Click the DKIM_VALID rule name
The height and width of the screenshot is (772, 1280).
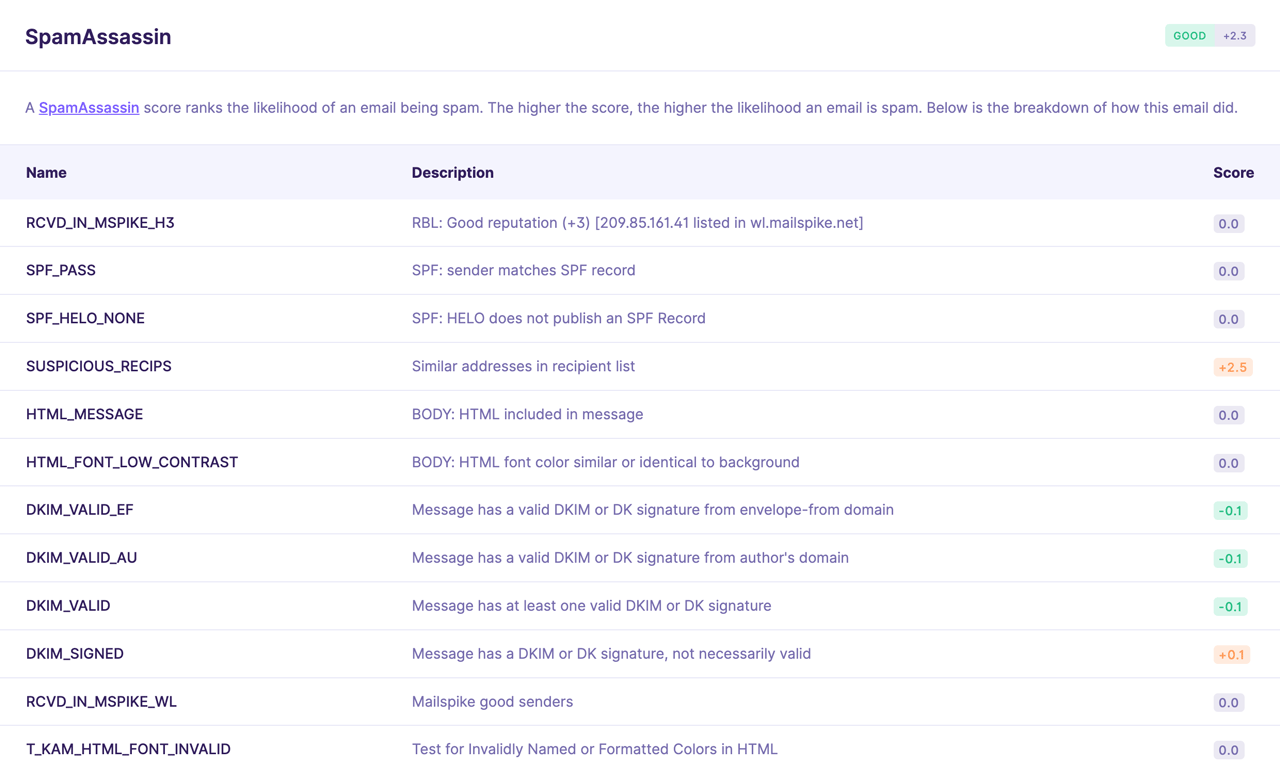tap(68, 605)
